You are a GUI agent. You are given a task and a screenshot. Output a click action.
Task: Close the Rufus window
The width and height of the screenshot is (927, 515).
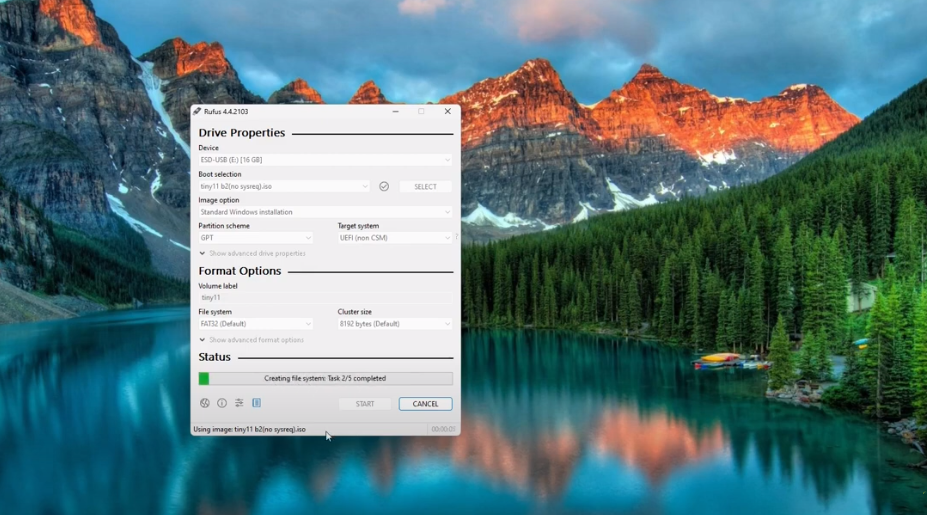point(447,112)
